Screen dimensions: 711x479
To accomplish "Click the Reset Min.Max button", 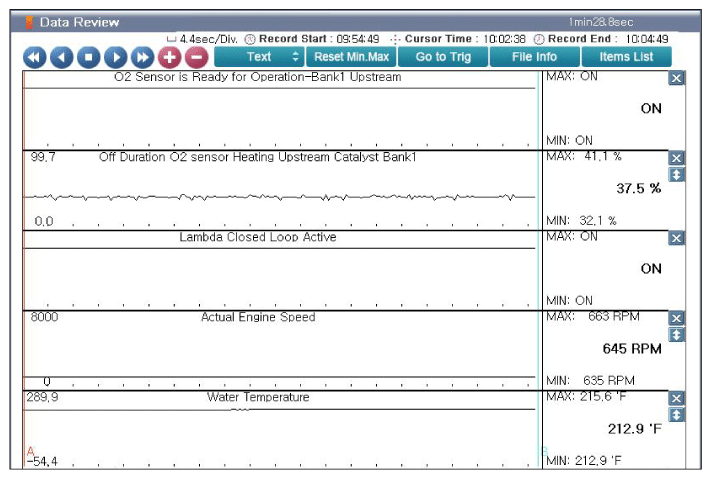I will [351, 57].
